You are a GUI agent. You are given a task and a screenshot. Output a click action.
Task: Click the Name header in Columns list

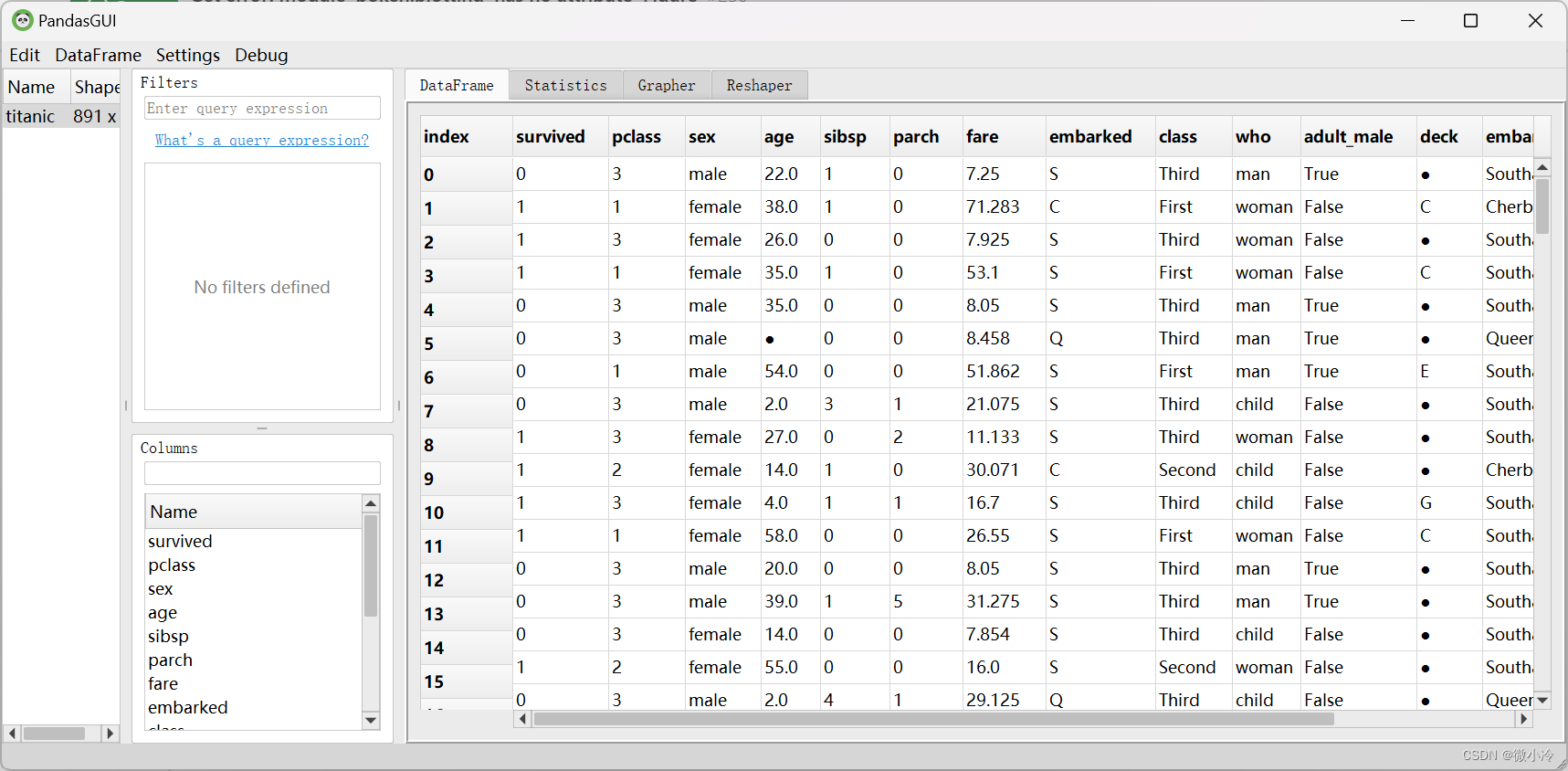click(254, 512)
